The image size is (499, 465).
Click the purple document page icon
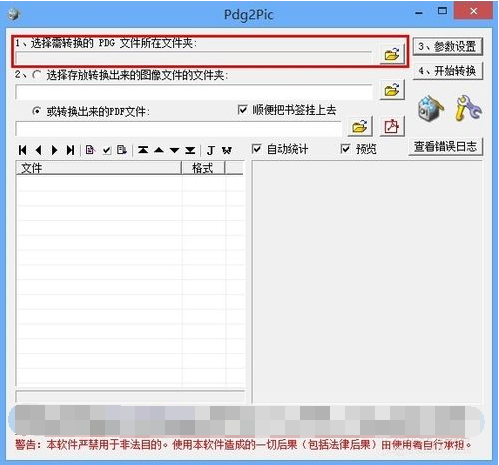click(x=90, y=150)
